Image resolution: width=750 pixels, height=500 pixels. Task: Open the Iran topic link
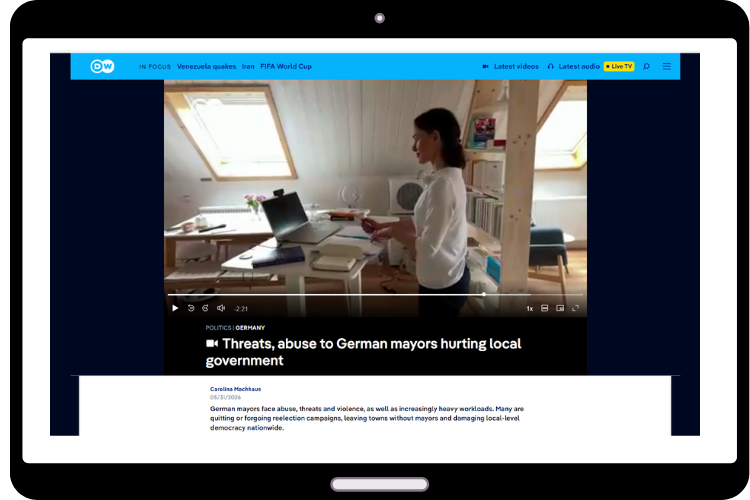[x=248, y=67]
